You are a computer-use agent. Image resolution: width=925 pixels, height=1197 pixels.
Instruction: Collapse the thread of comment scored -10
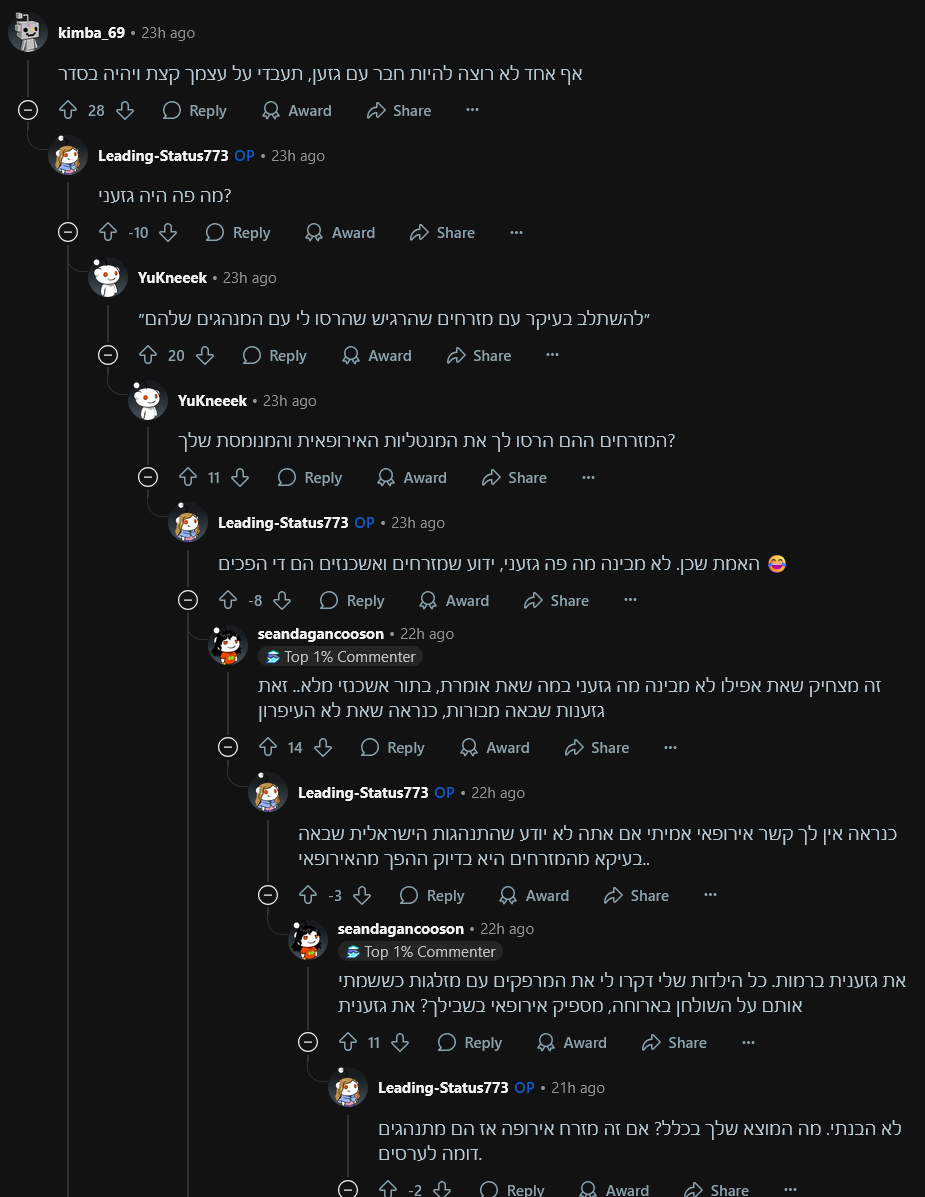pyautogui.click(x=68, y=232)
